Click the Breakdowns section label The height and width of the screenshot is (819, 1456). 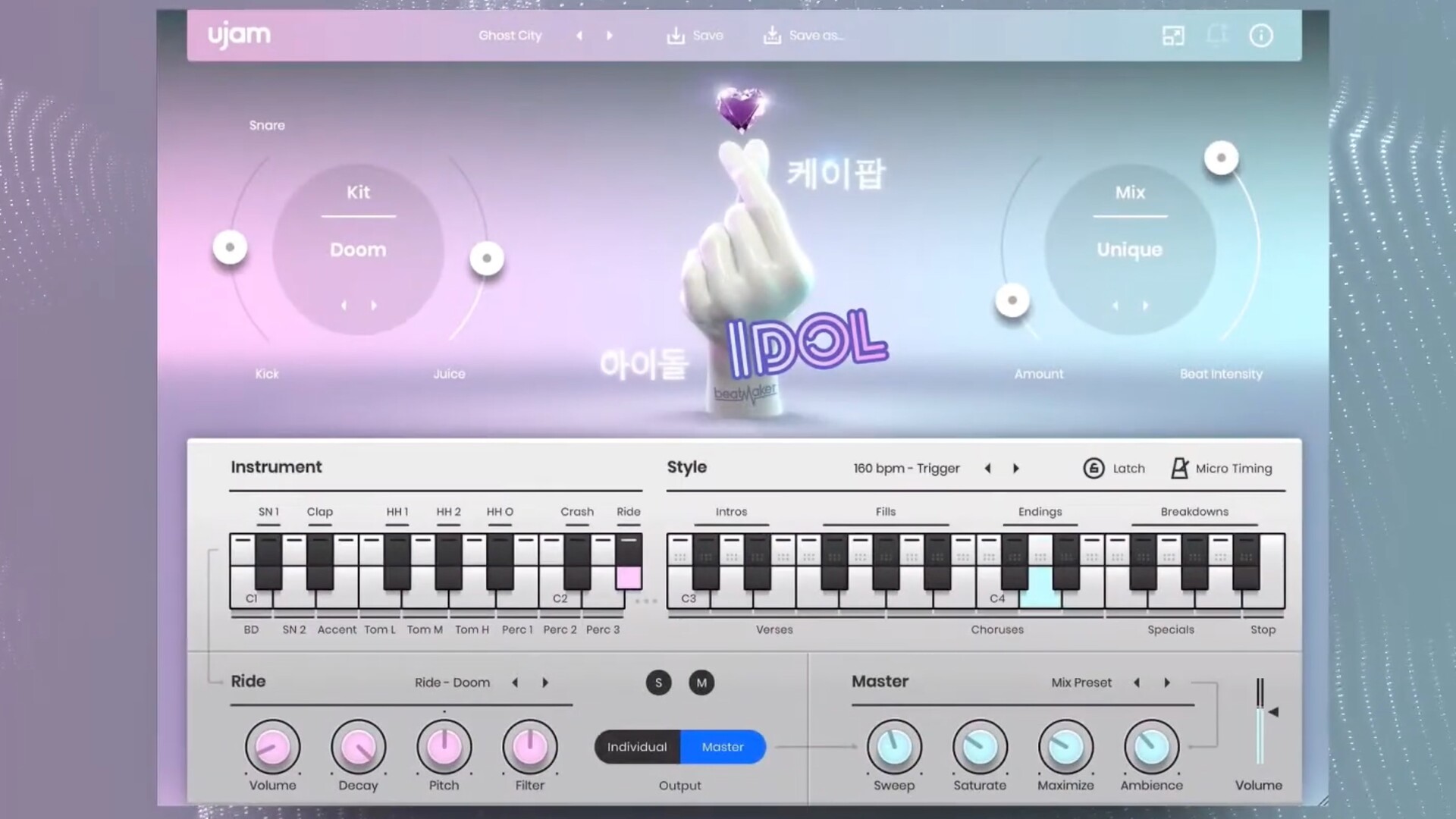[x=1194, y=512]
